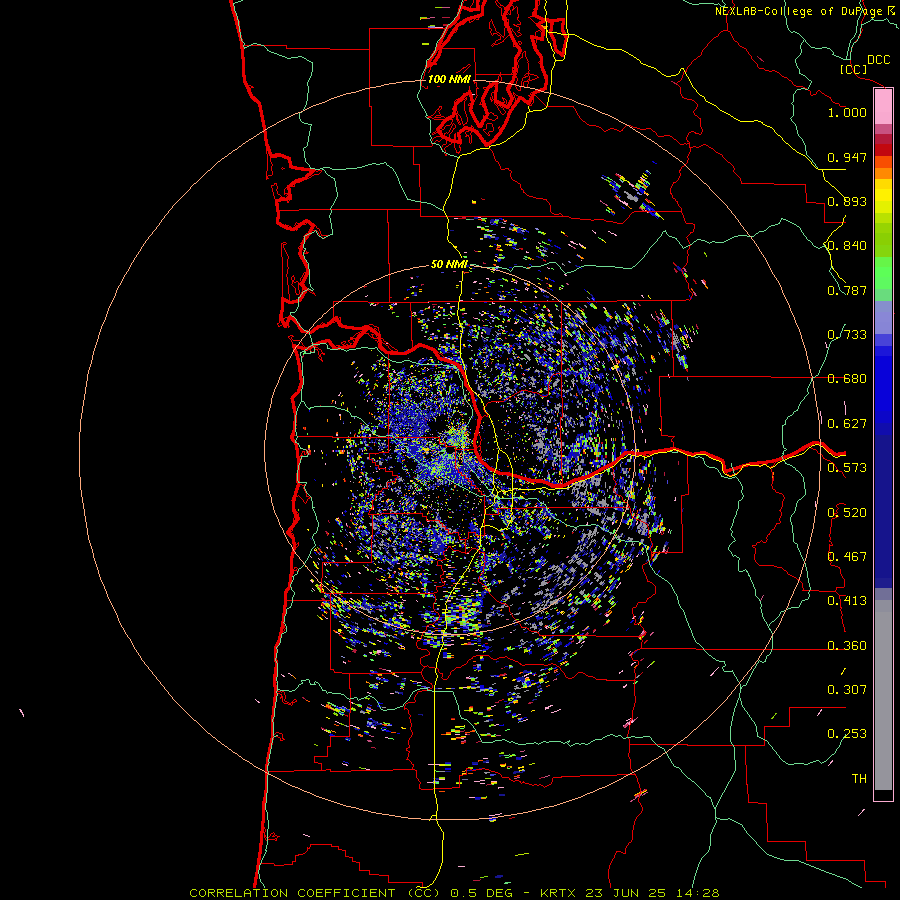Pick the periwinkle segment near 0.733
Image resolution: width=900 pixels, height=900 pixels.
tap(883, 317)
